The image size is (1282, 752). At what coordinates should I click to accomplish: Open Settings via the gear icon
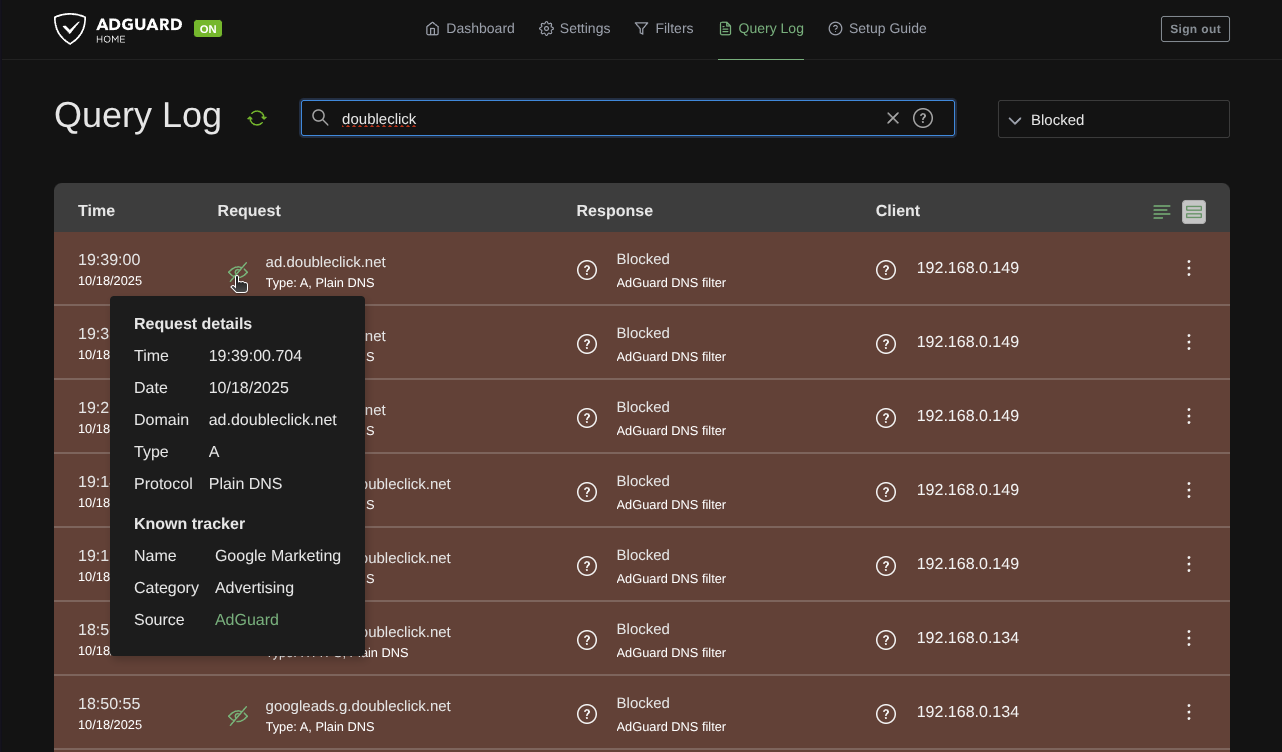click(x=546, y=28)
